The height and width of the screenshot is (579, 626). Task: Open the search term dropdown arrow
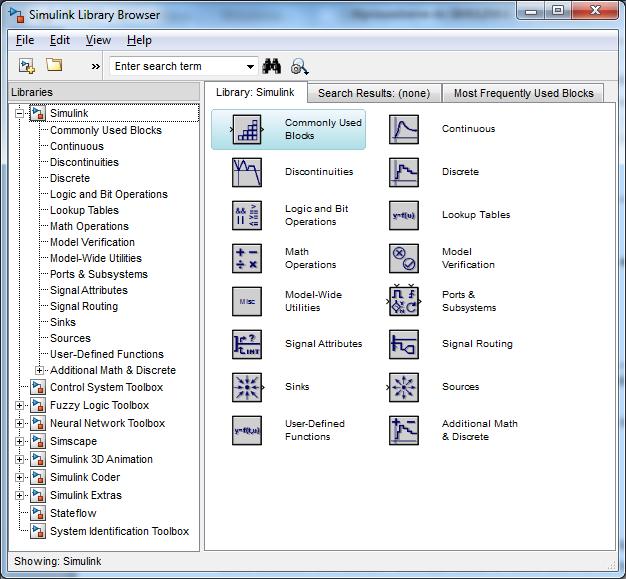(250, 66)
